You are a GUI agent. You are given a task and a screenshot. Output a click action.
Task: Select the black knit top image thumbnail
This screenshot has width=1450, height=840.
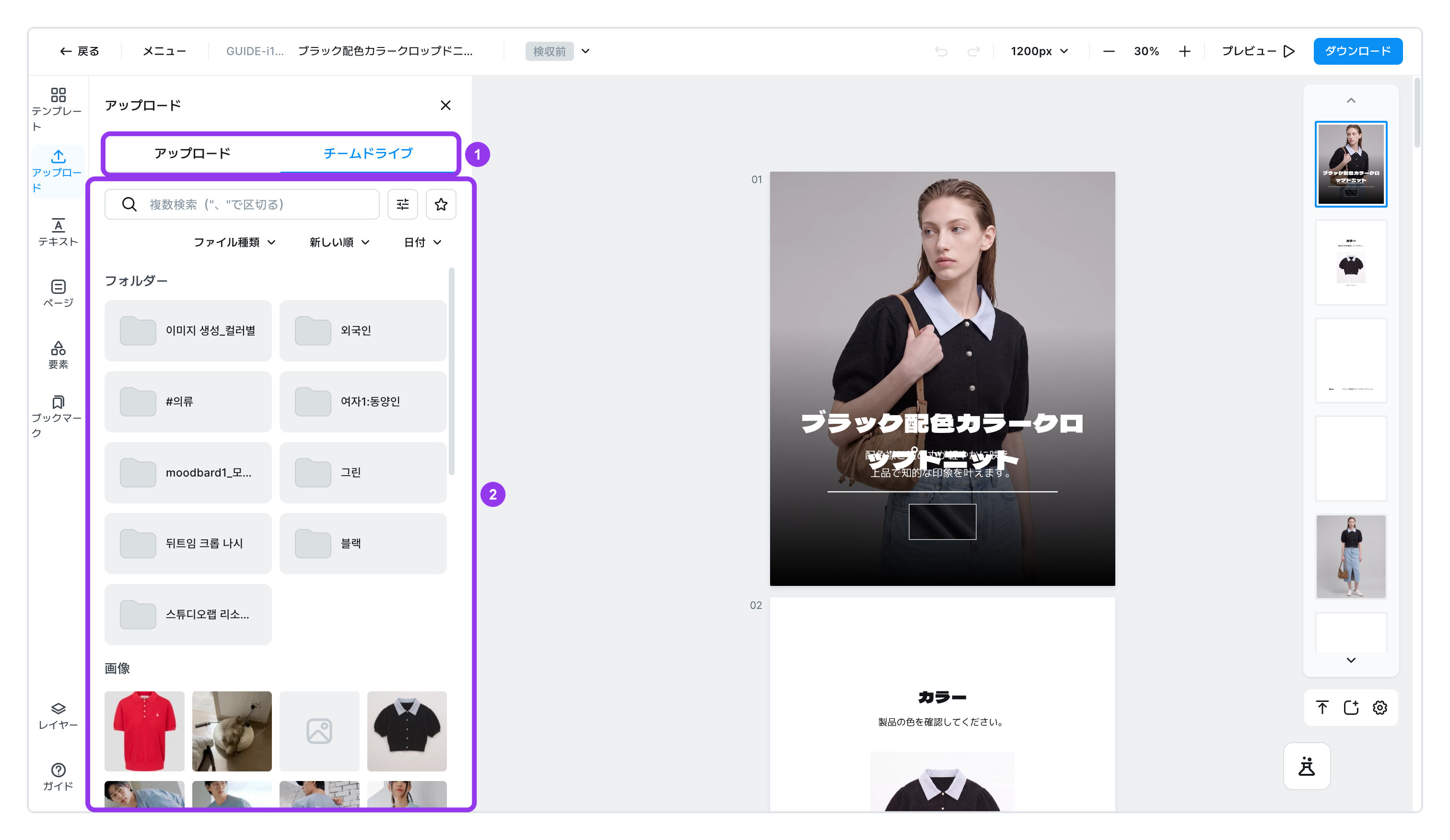point(407,731)
